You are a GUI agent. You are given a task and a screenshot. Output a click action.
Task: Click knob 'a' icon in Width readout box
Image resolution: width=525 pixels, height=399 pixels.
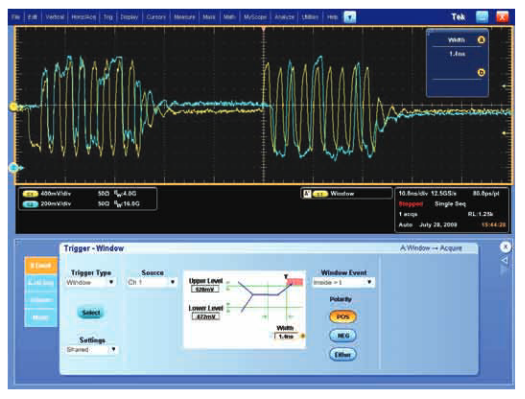[481, 40]
